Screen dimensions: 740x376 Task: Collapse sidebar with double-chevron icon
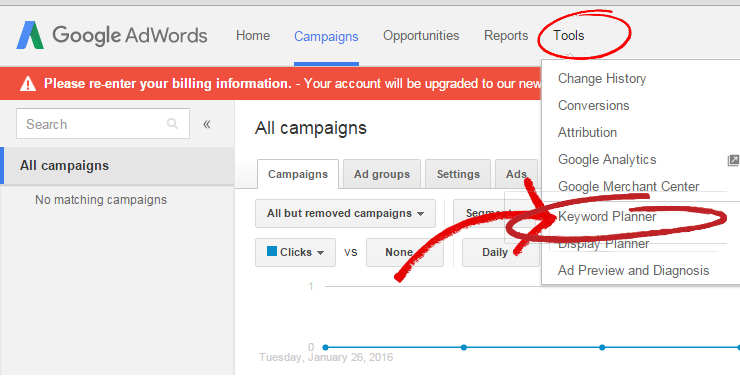pos(207,124)
